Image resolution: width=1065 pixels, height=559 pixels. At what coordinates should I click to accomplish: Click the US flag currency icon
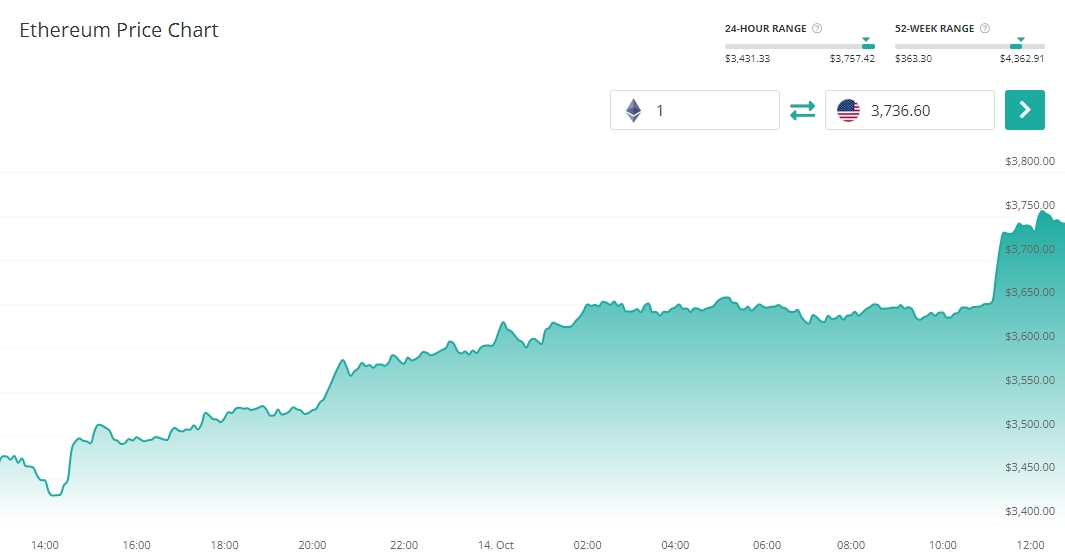[x=848, y=110]
